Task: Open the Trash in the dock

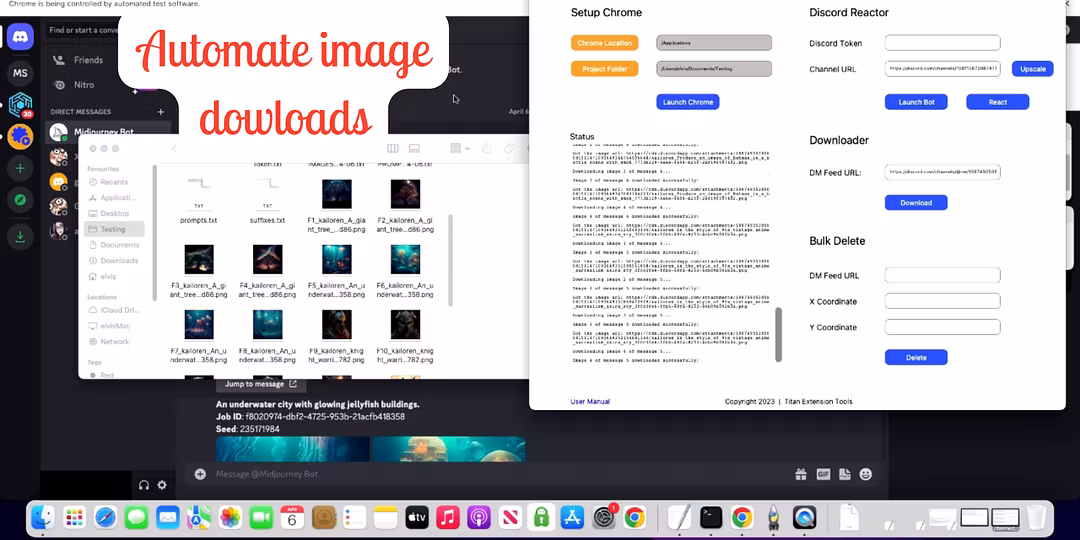Action: (1036, 517)
